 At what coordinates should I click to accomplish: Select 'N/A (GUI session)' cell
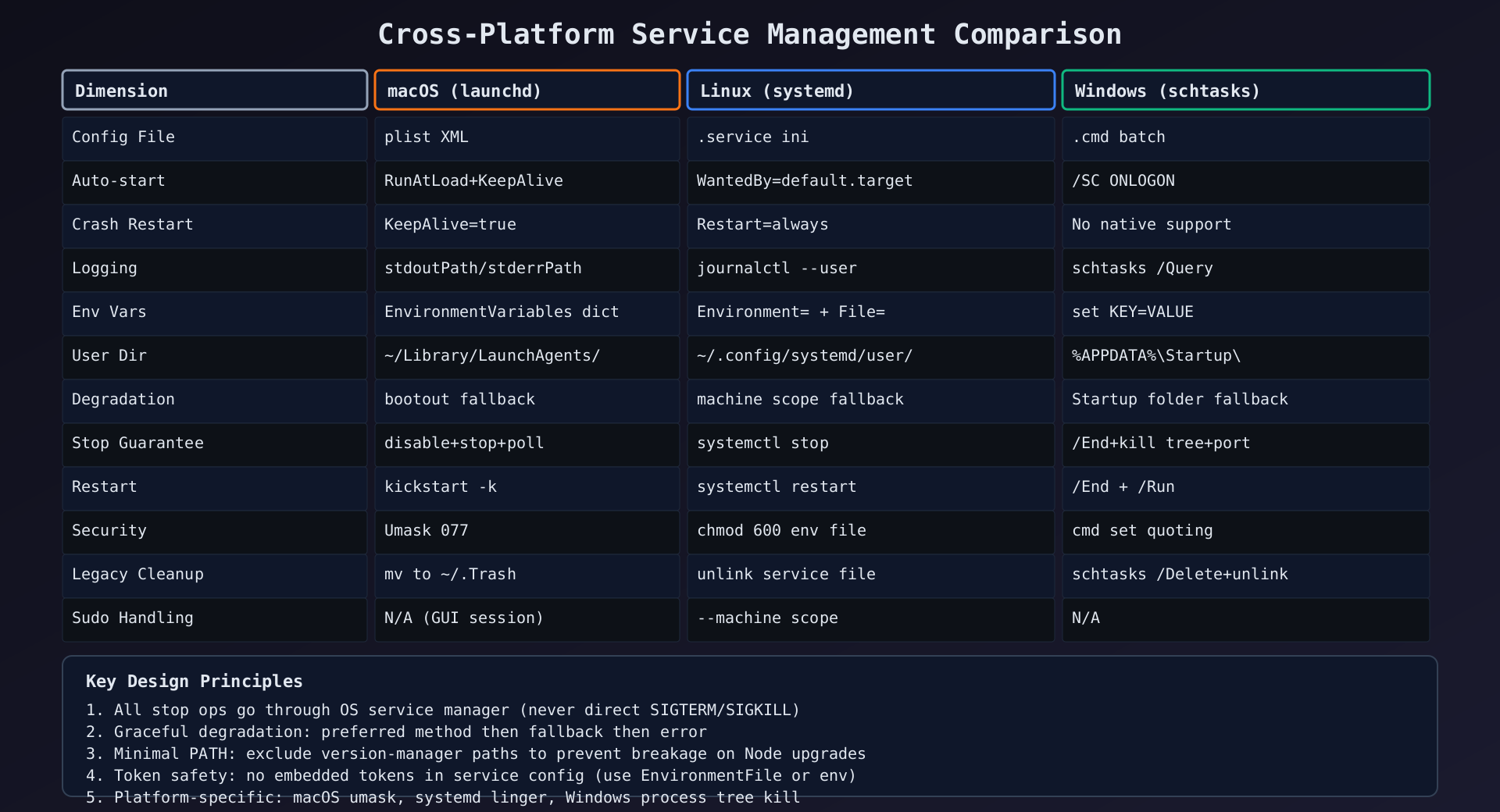[x=527, y=620]
